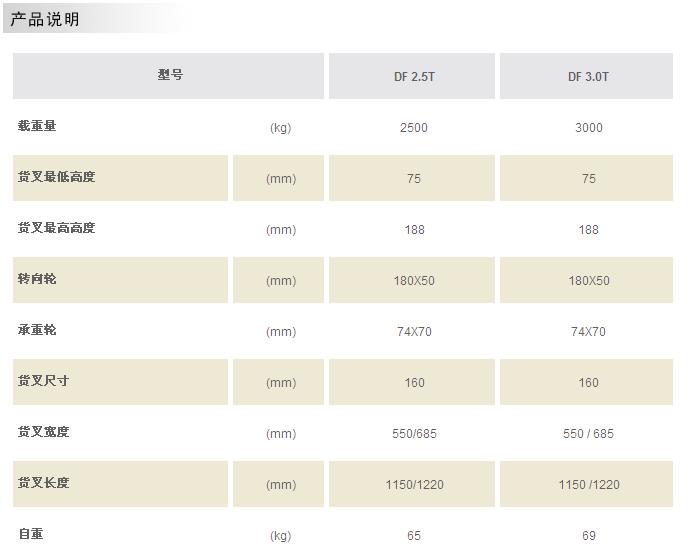
Task: Select the 69 self-weight value
Action: pyautogui.click(x=588, y=536)
